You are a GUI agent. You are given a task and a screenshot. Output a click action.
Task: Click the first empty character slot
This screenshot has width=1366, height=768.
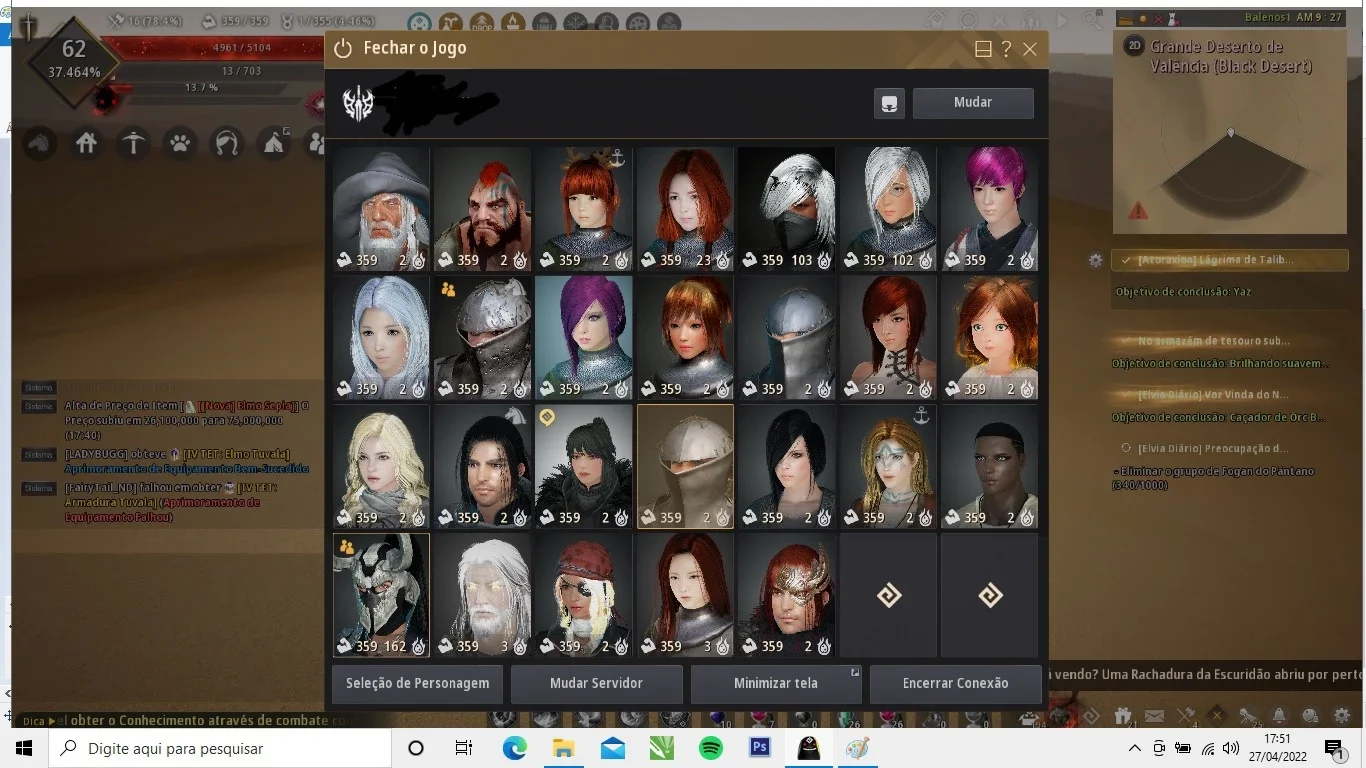[888, 595]
